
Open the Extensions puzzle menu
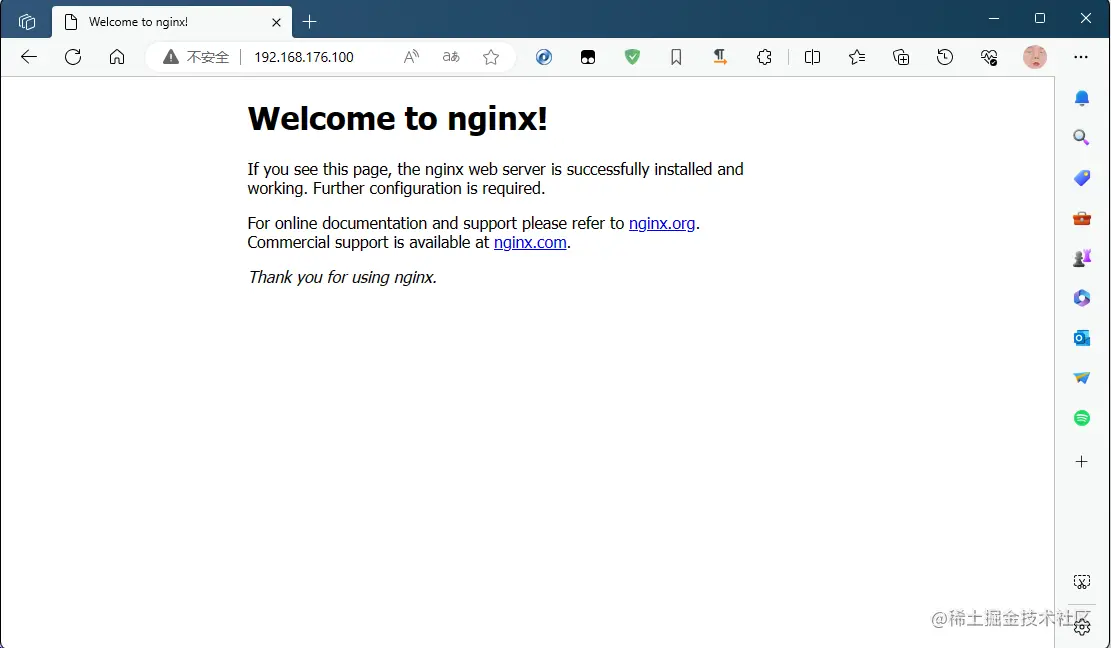click(764, 57)
